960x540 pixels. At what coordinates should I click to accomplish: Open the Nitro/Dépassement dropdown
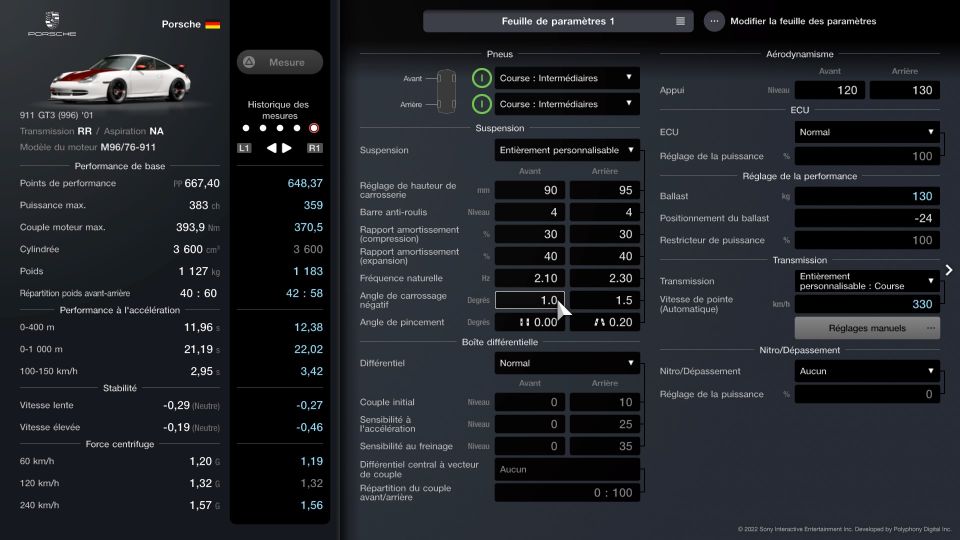tap(867, 371)
